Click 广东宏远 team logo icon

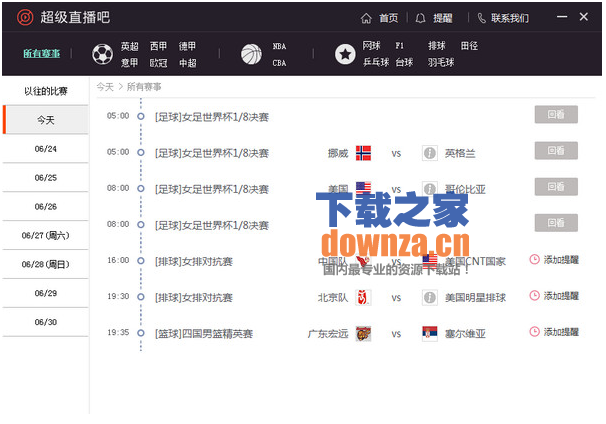[363, 334]
